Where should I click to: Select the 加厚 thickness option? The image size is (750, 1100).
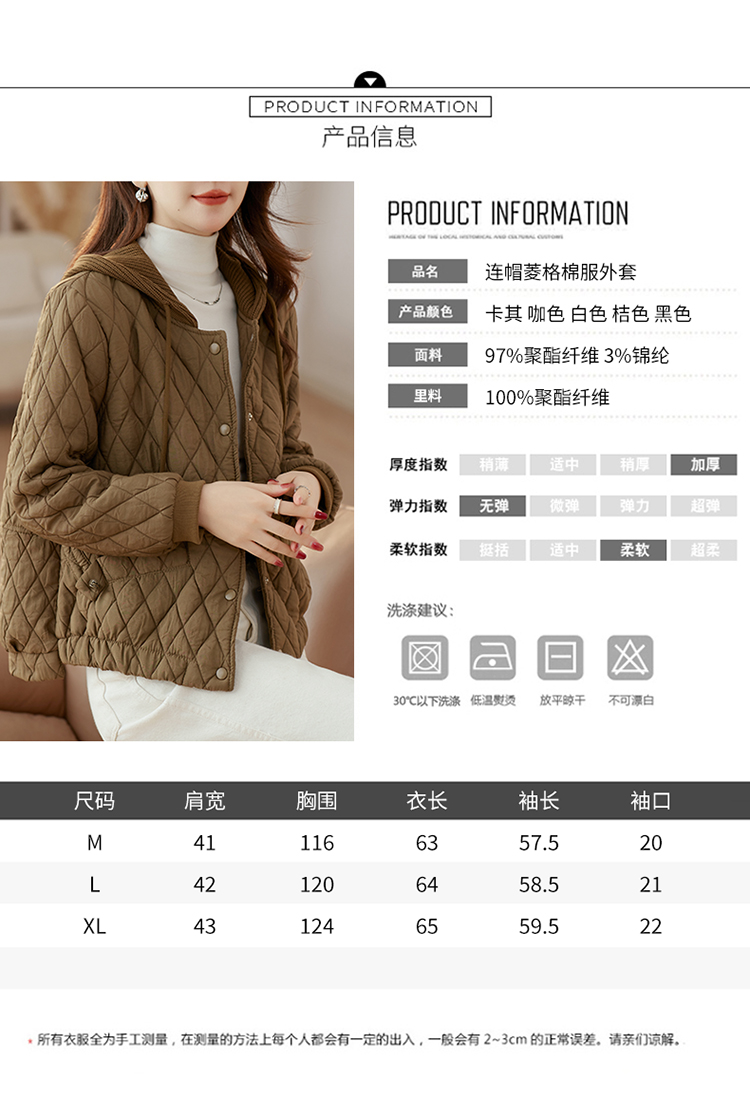pos(704,464)
